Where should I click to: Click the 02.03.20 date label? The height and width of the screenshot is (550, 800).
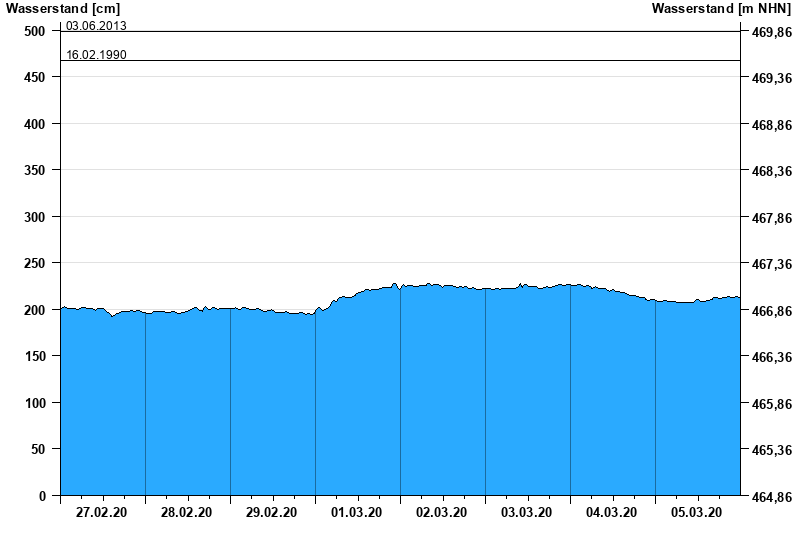(442, 513)
